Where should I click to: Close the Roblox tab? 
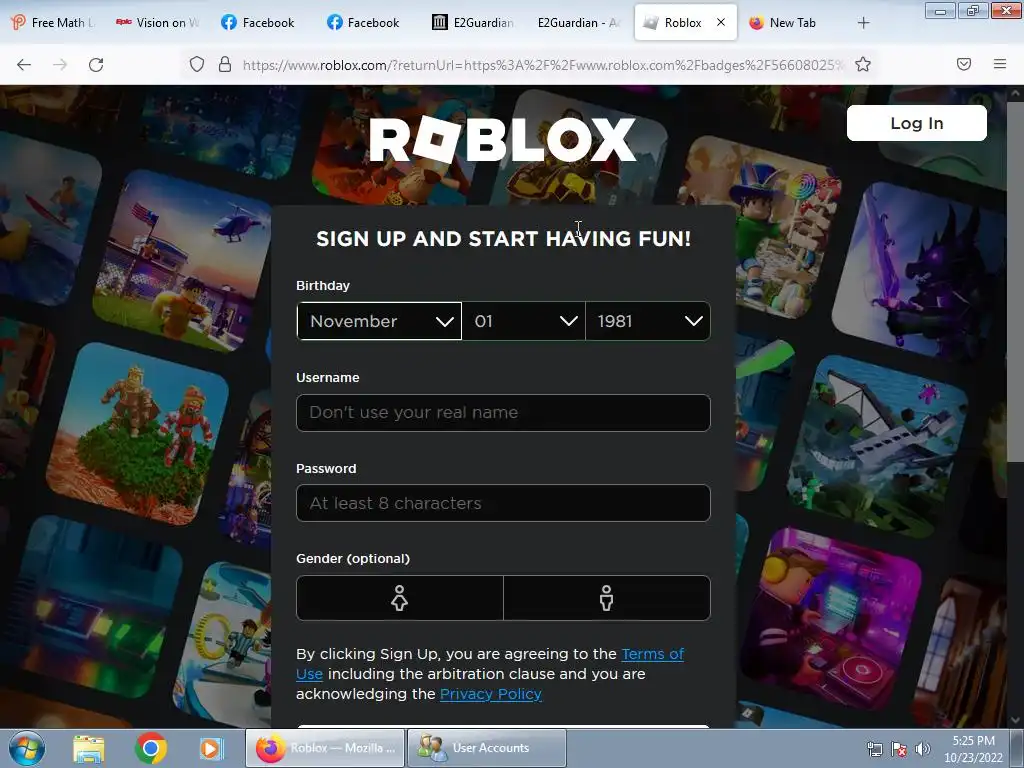[721, 22]
